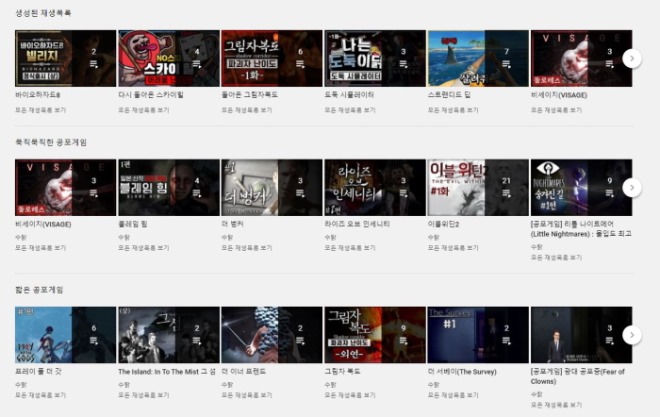
Task: Open the 스트랜디드 딥 title link
Action: (449, 95)
